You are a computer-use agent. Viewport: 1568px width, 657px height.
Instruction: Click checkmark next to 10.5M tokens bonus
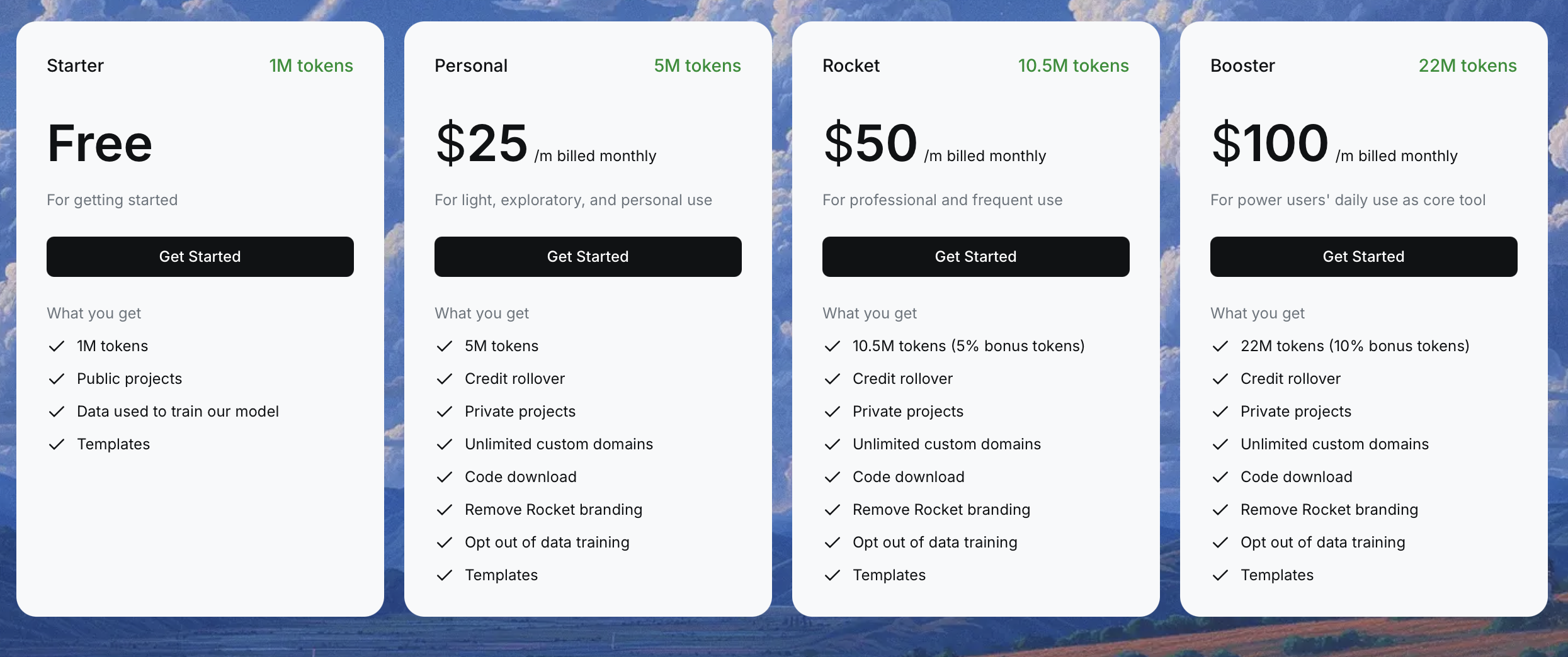tap(832, 346)
